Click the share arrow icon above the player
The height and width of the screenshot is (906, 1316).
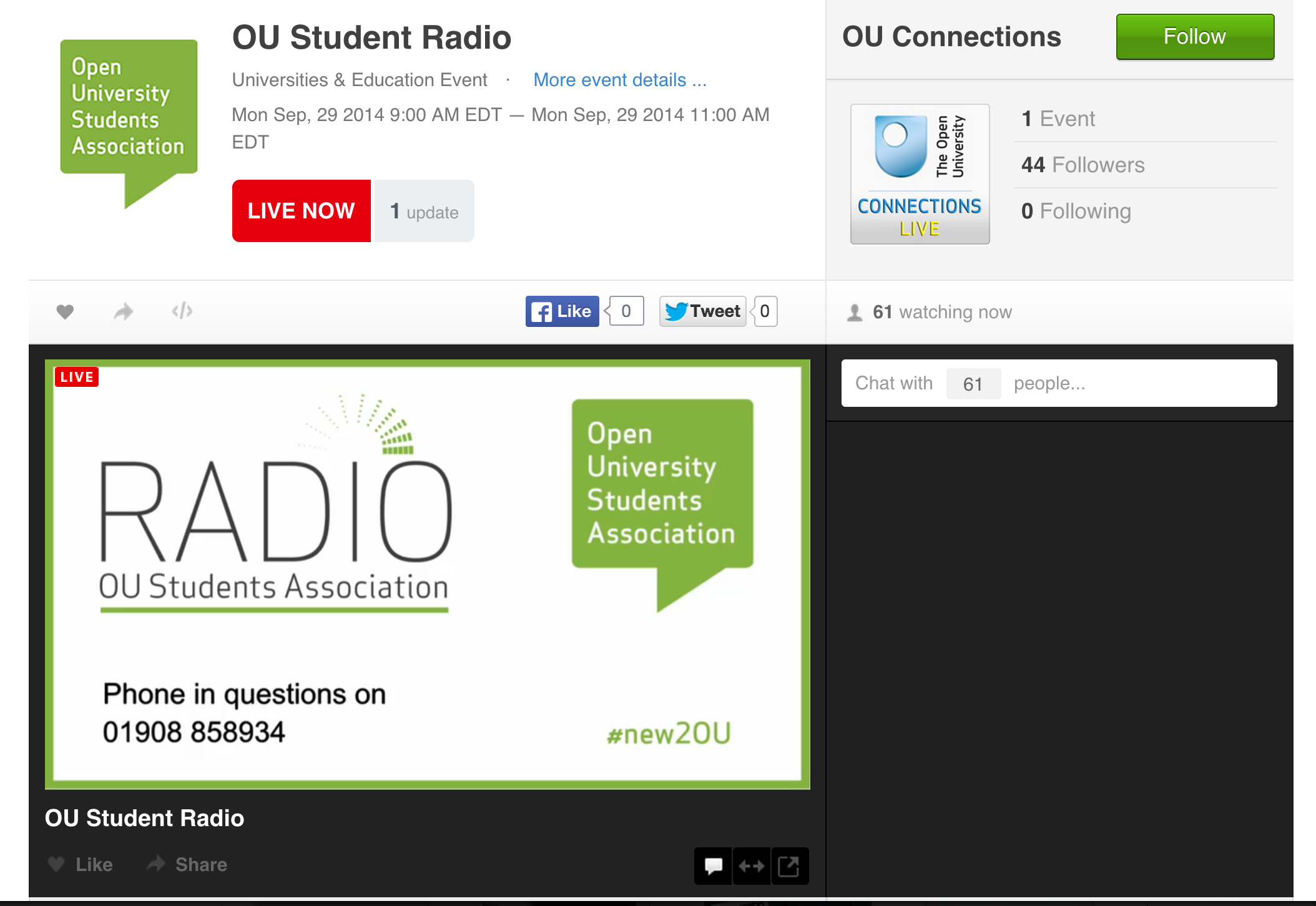(x=124, y=311)
